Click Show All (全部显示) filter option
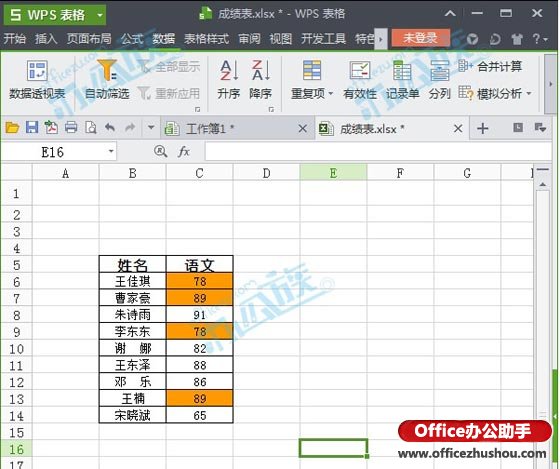Screen dimensions: 560x469 (170, 66)
